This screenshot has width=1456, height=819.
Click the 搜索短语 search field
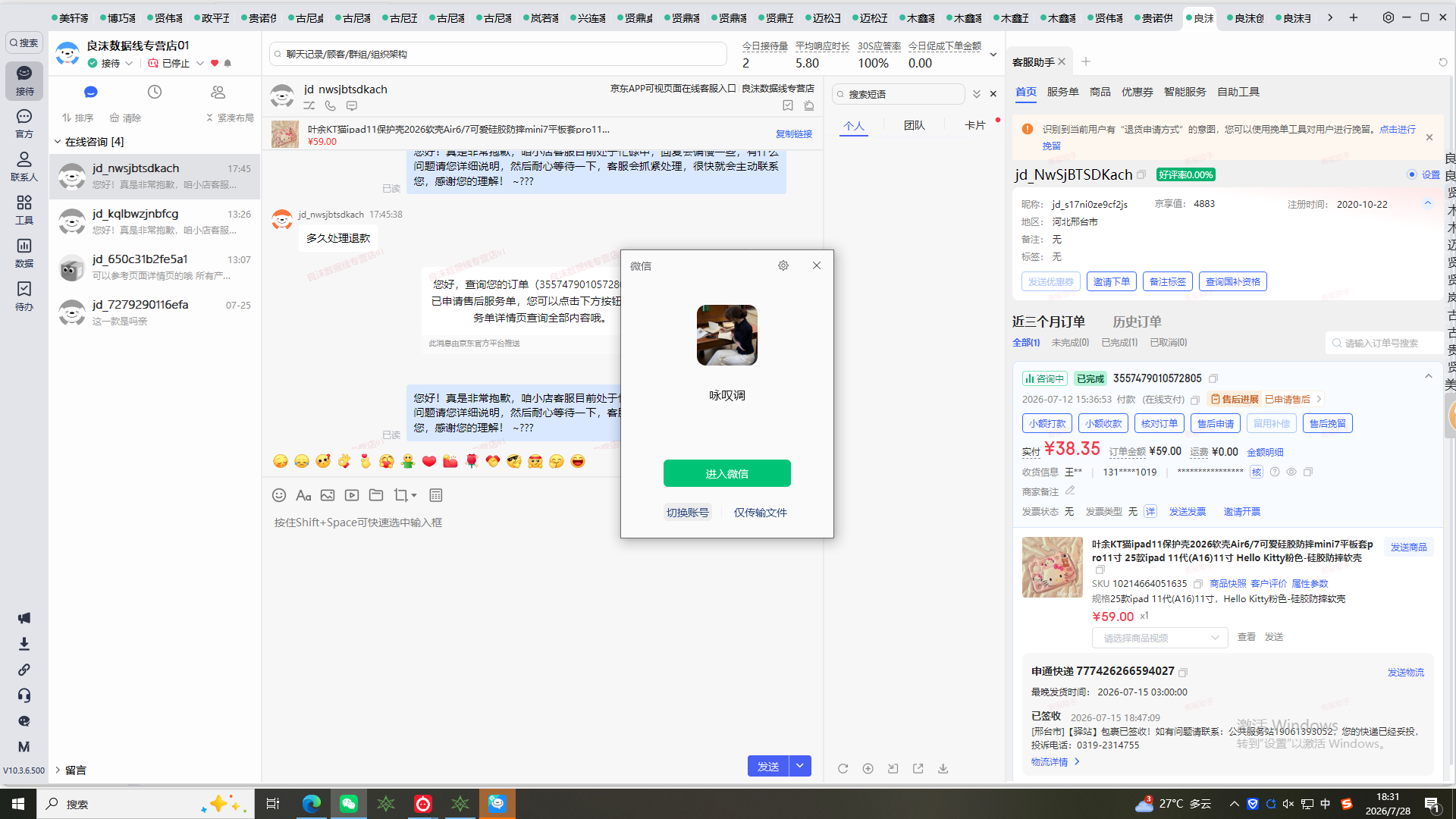[899, 94]
